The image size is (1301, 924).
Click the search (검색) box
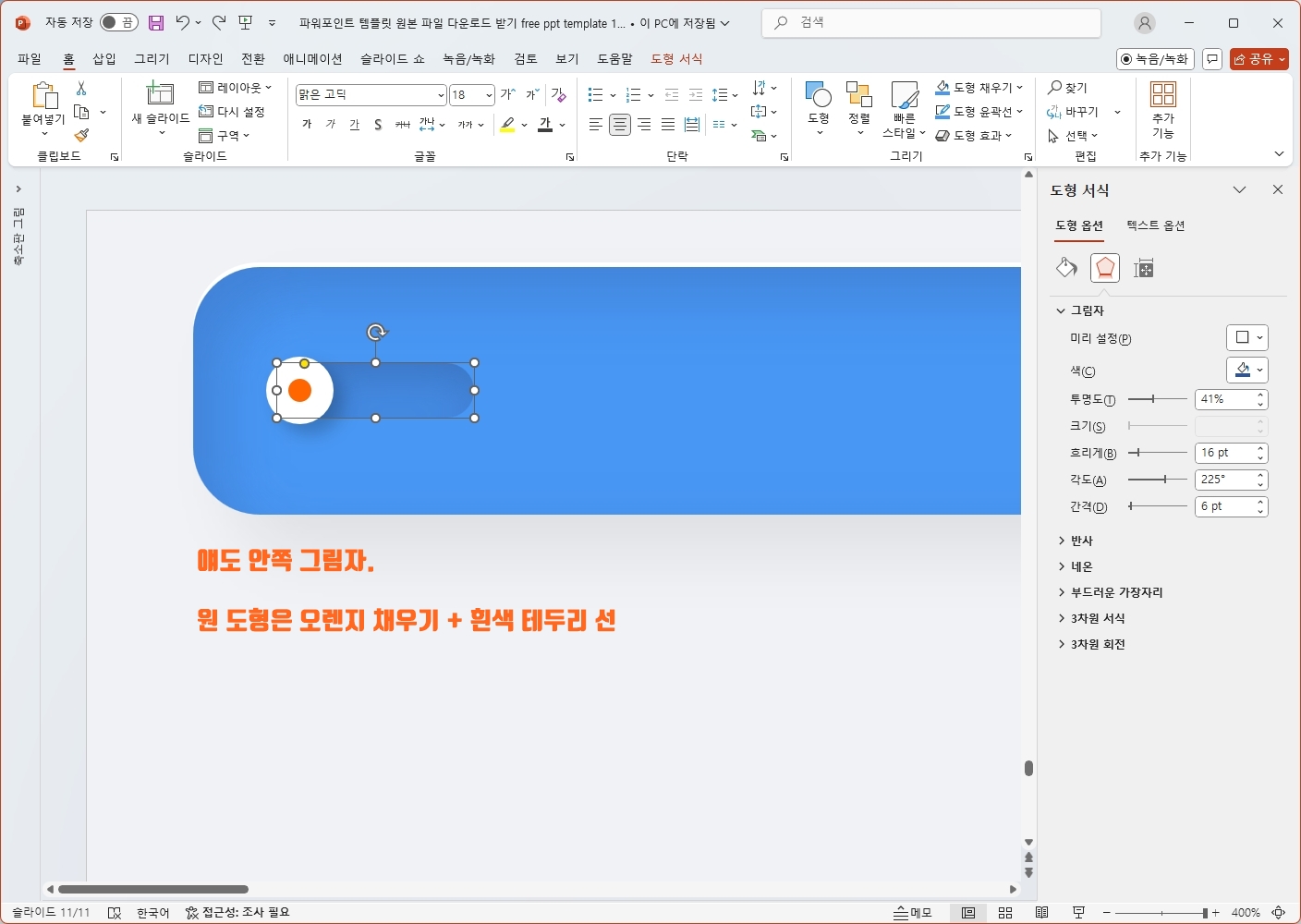[x=931, y=23]
